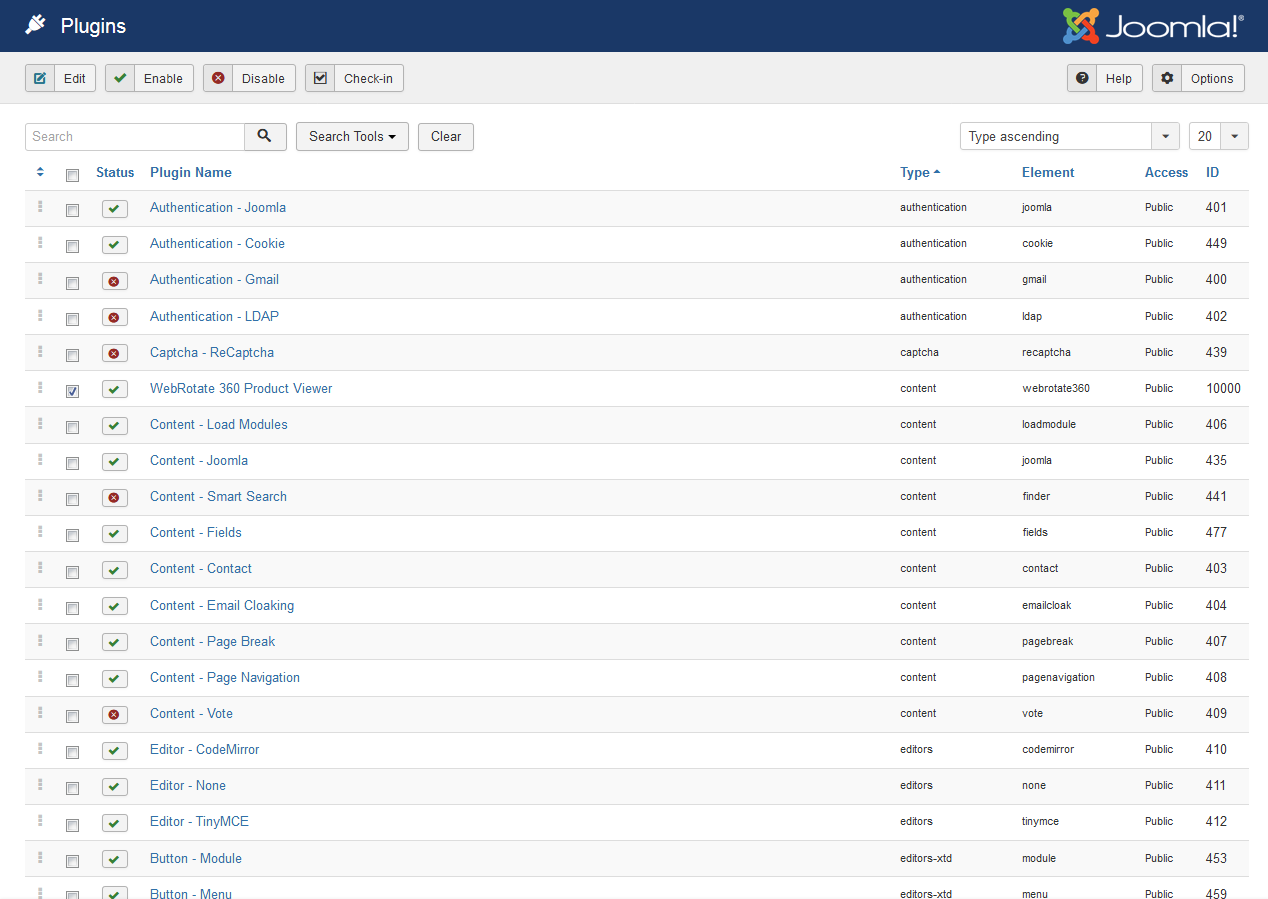Open the Content - Page Navigation link

[x=225, y=677]
